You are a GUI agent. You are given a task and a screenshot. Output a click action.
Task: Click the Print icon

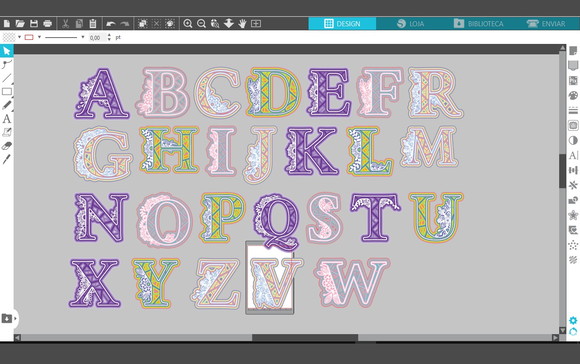click(x=47, y=24)
